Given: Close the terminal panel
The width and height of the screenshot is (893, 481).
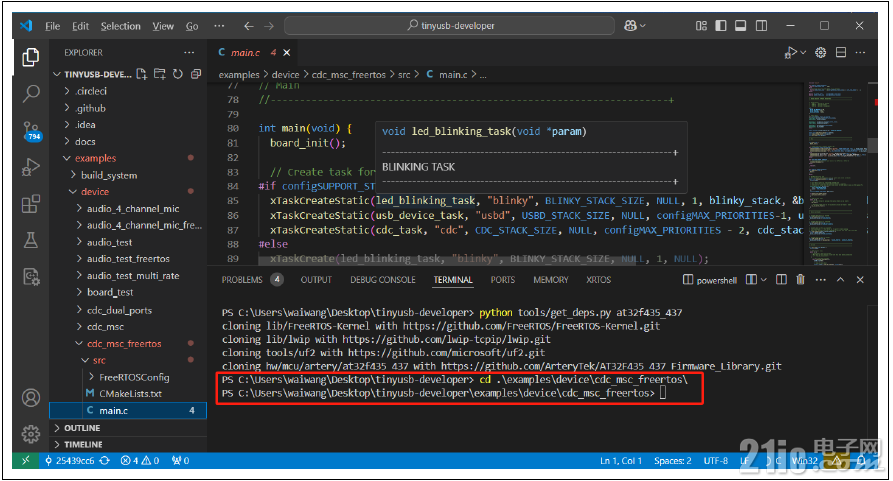Looking at the screenshot, I should [x=861, y=279].
